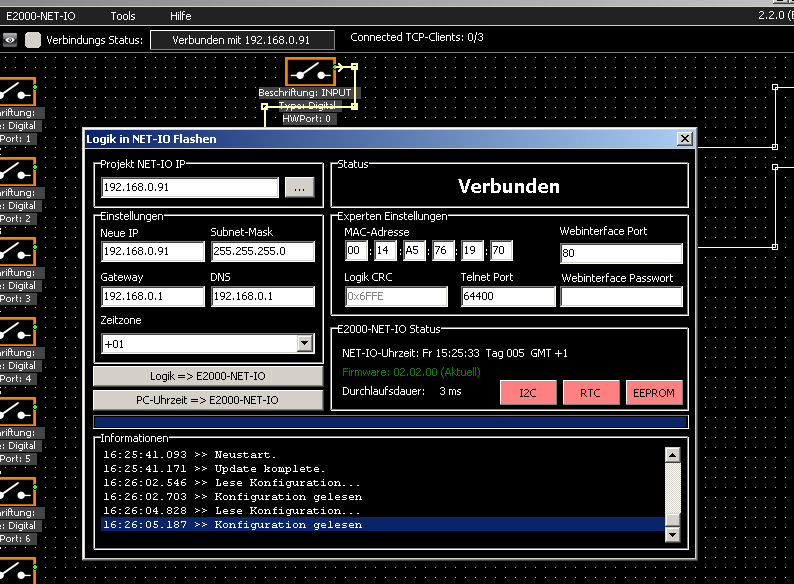Open the Tools menu
The width and height of the screenshot is (794, 584).
pyautogui.click(x=123, y=16)
